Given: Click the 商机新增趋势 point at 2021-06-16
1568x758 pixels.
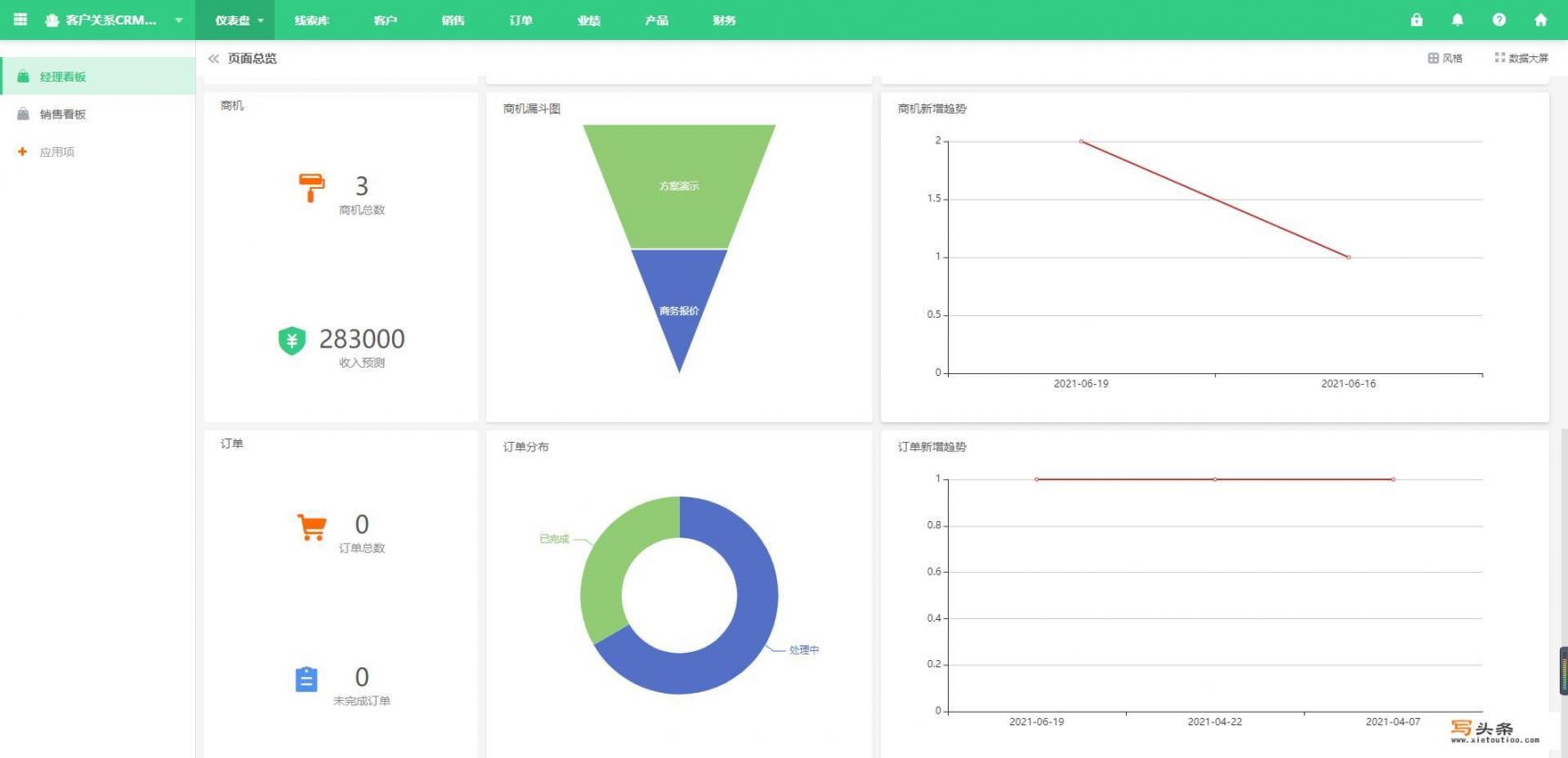Looking at the screenshot, I should tap(1348, 257).
